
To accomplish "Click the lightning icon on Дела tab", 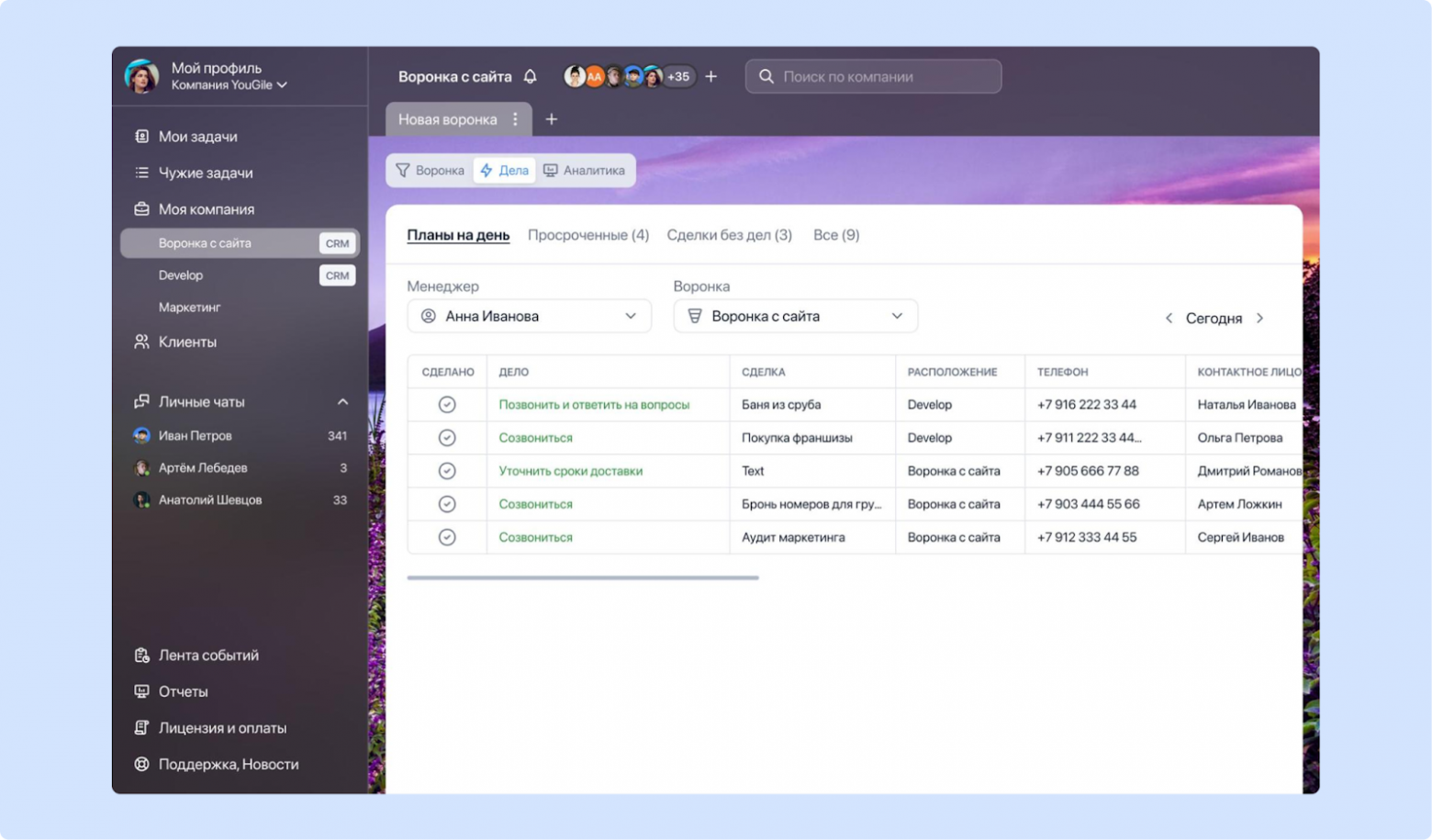I will [x=485, y=170].
